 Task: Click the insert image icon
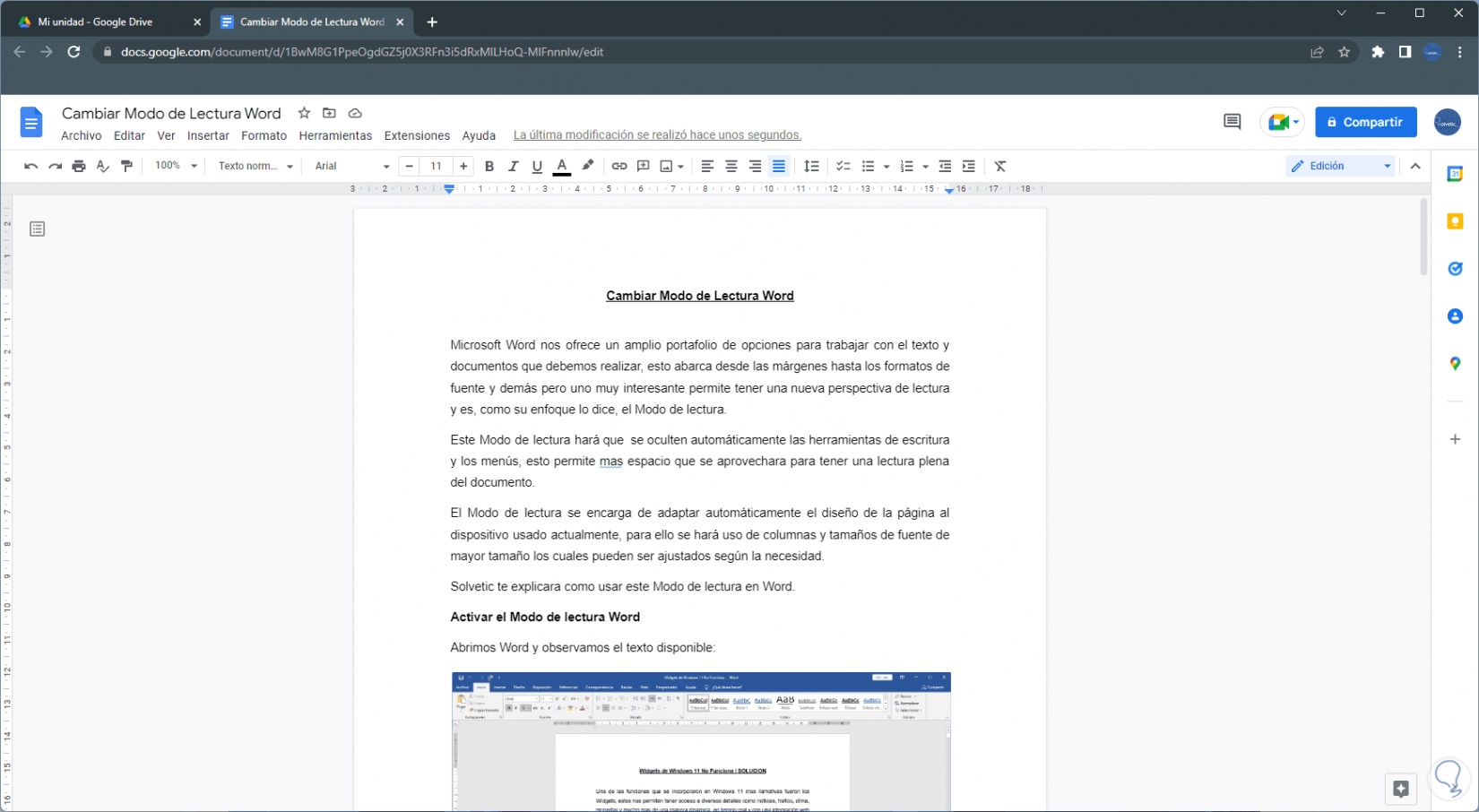[x=666, y=166]
